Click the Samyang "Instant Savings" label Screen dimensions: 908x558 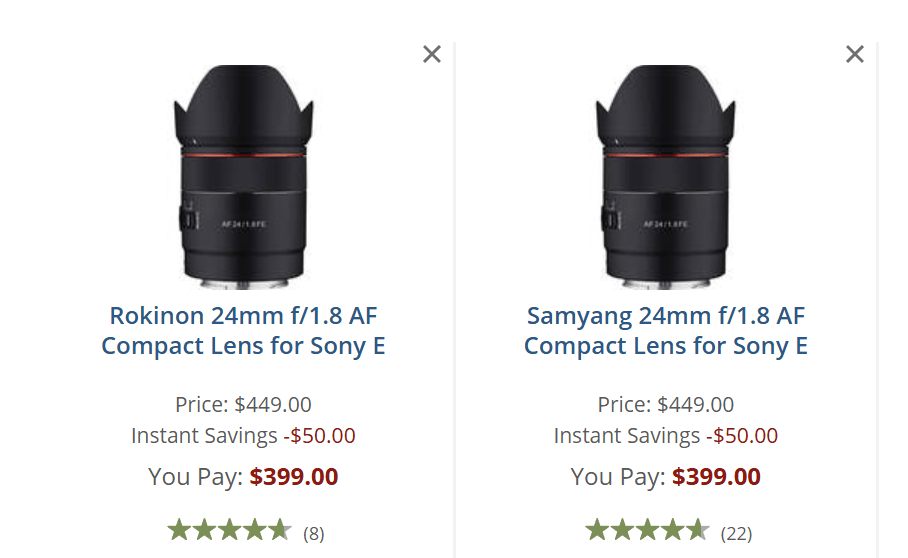coord(627,436)
